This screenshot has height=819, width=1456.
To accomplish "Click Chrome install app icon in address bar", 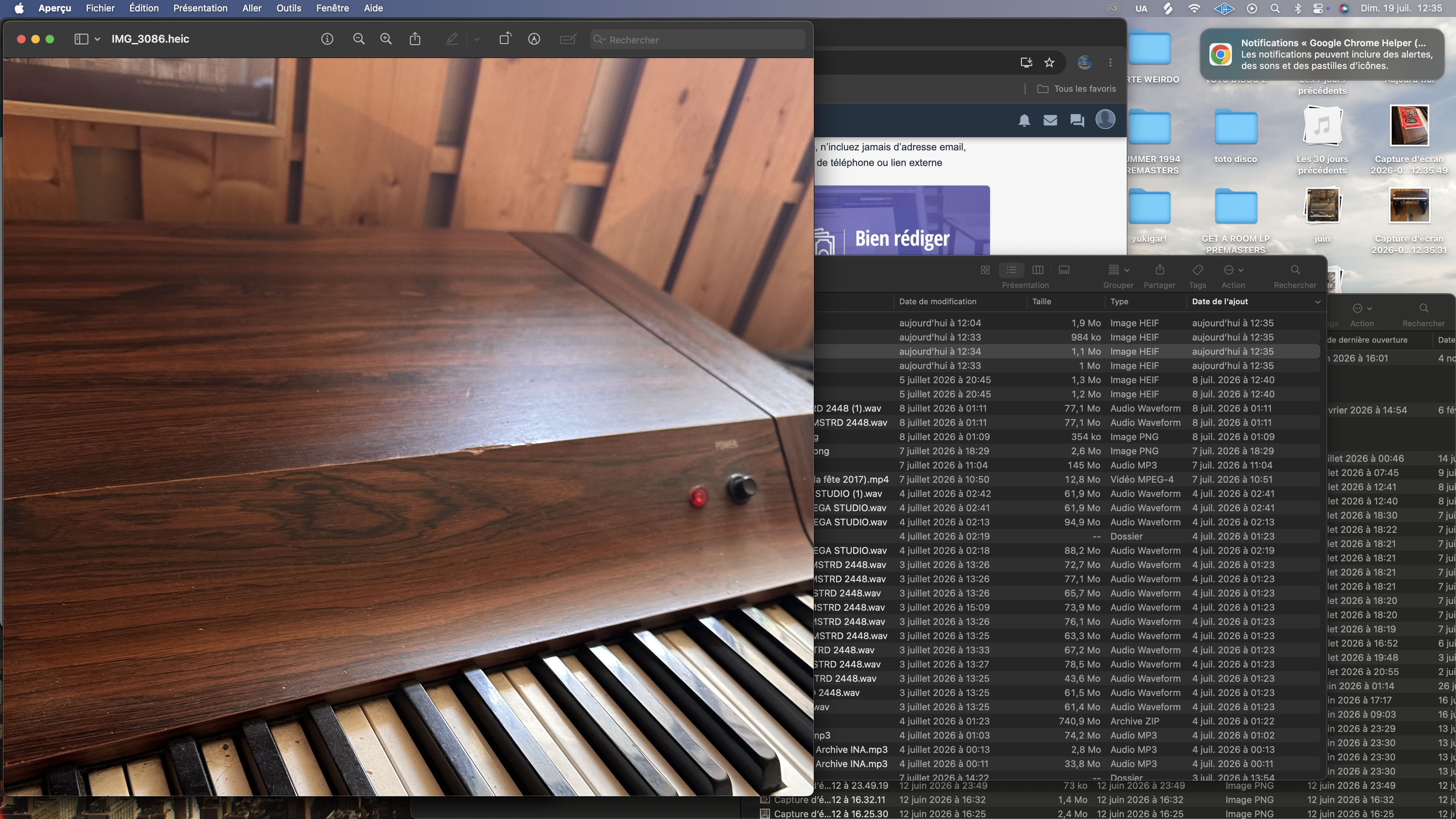I will 1026,63.
